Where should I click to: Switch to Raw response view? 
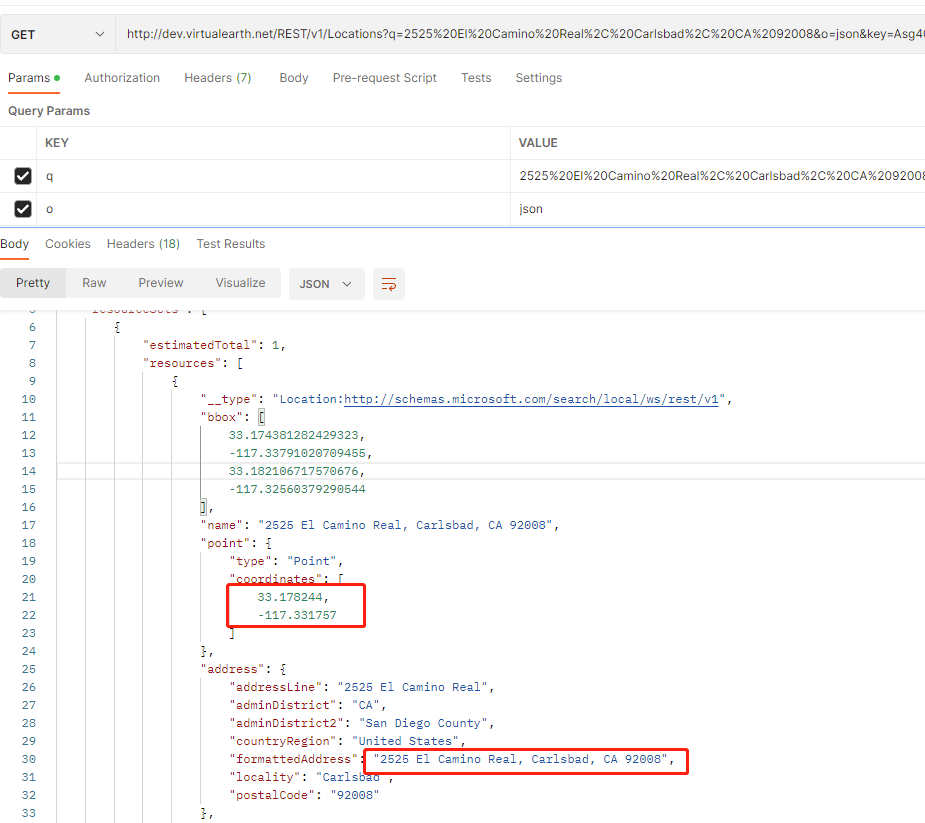click(94, 283)
